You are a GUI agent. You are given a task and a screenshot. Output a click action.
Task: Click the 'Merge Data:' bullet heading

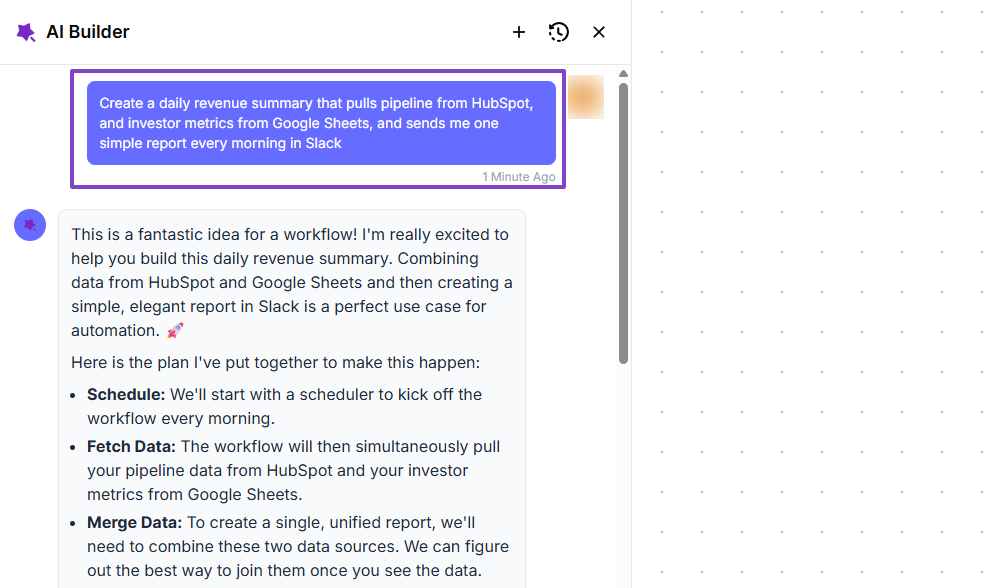point(134,522)
